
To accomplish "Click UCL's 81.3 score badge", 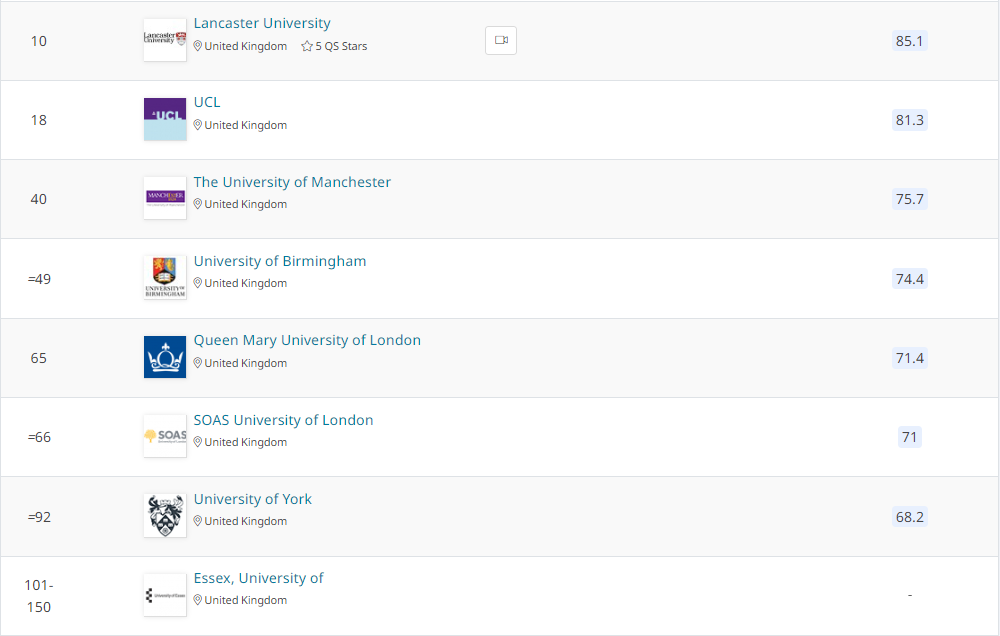I will pyautogui.click(x=910, y=120).
